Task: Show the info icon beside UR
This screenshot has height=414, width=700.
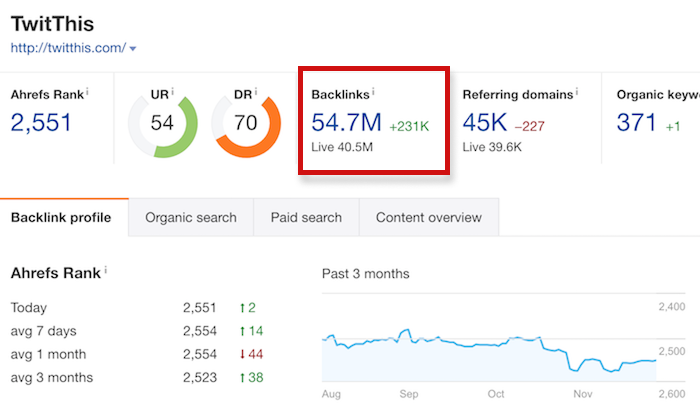Action: point(172,92)
